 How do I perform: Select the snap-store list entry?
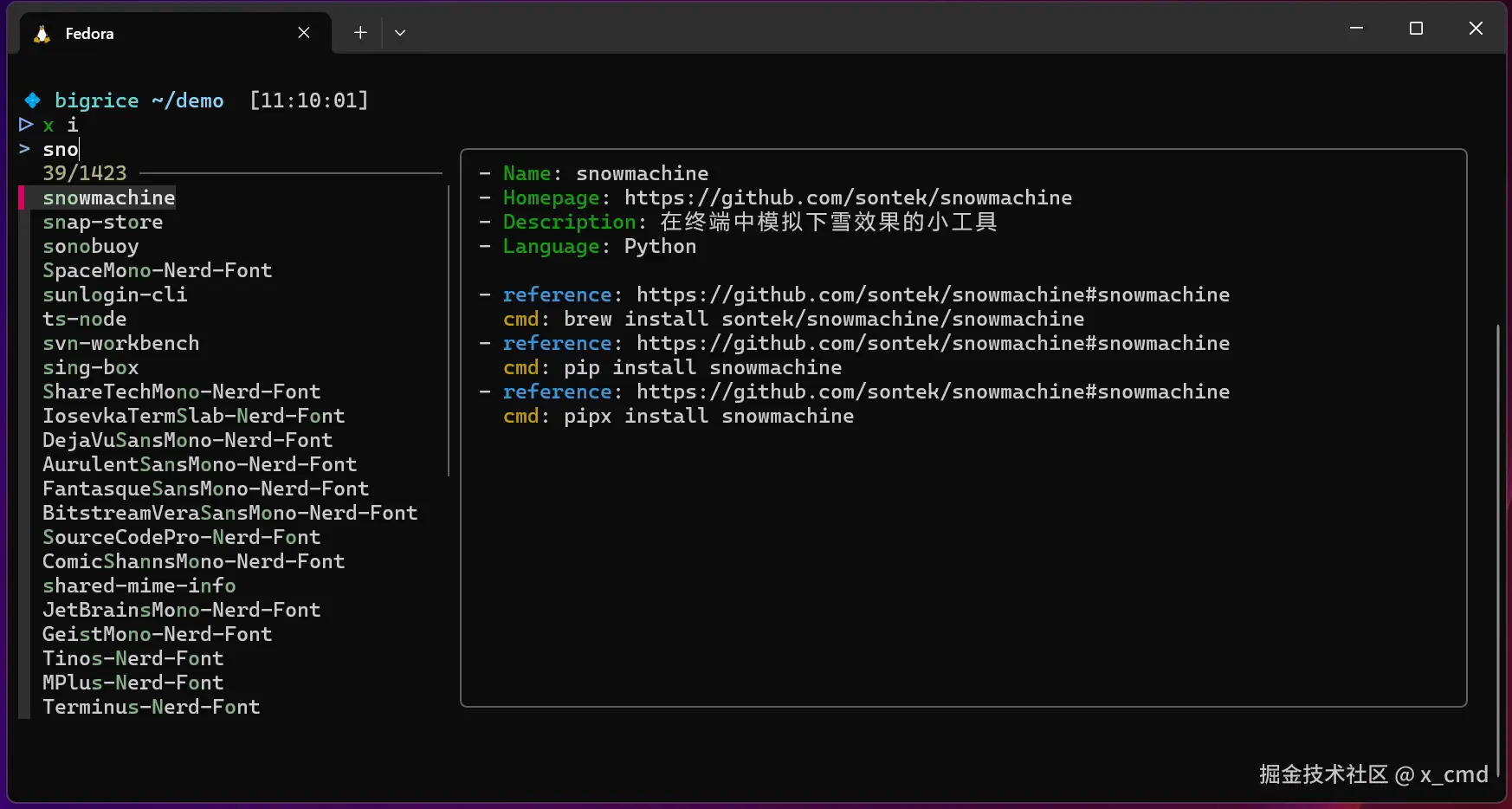(103, 223)
